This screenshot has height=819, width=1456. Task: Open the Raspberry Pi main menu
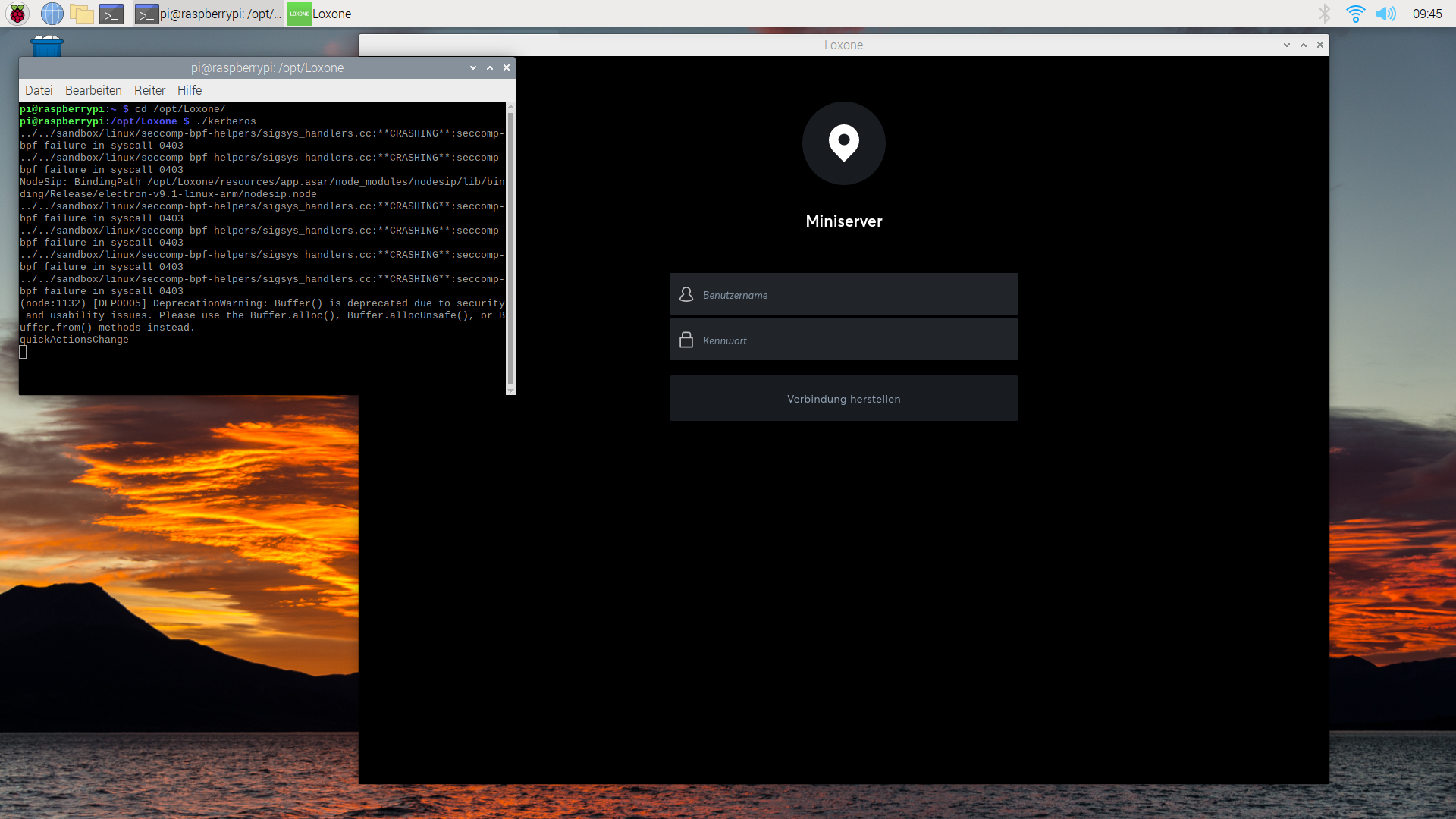[x=17, y=14]
